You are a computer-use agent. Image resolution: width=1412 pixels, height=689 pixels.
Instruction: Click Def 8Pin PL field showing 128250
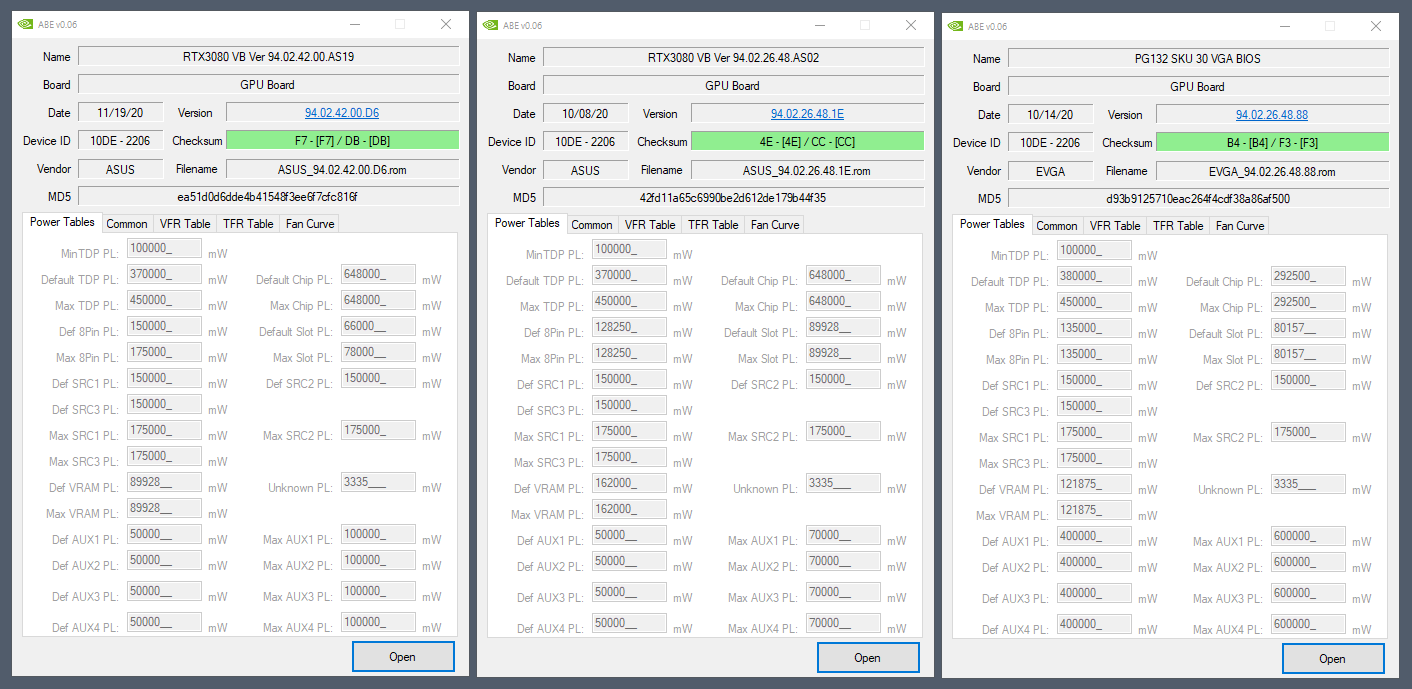(x=629, y=327)
